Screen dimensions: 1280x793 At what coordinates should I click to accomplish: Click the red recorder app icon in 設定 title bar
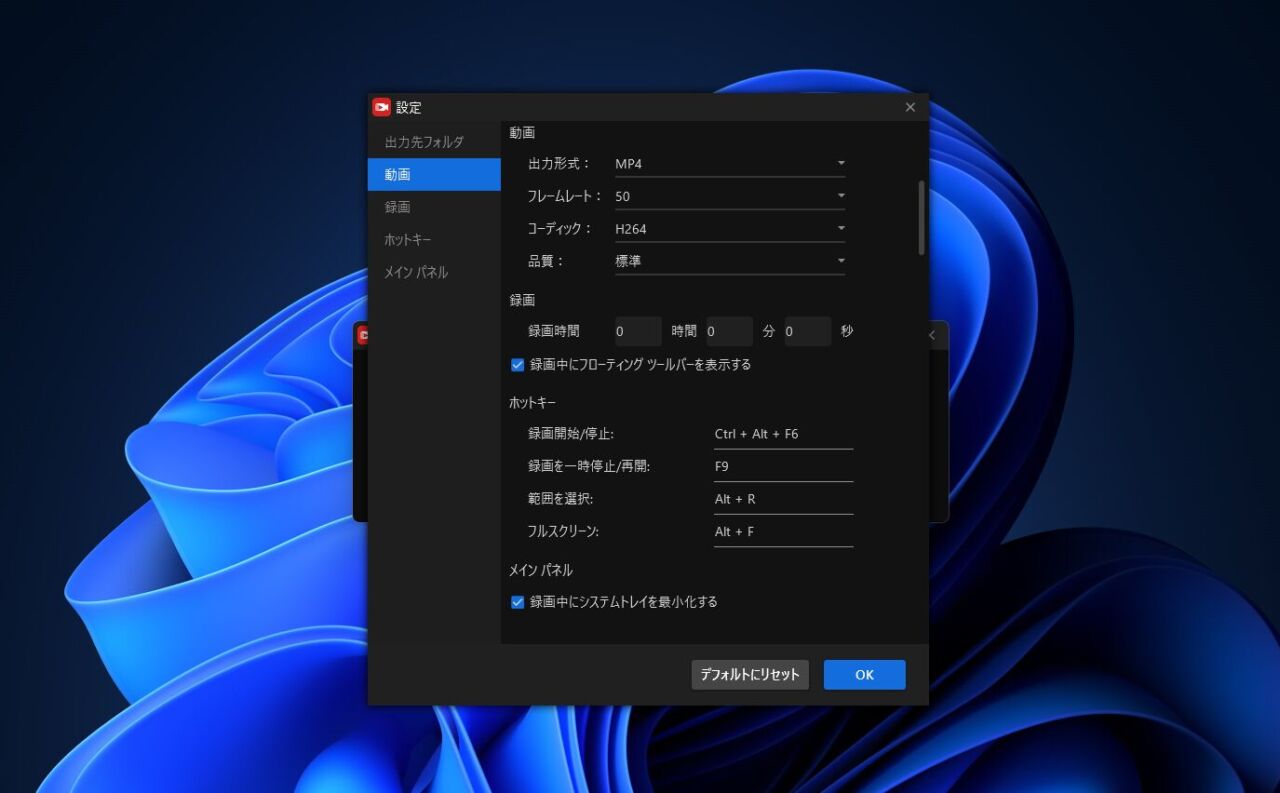coord(381,107)
